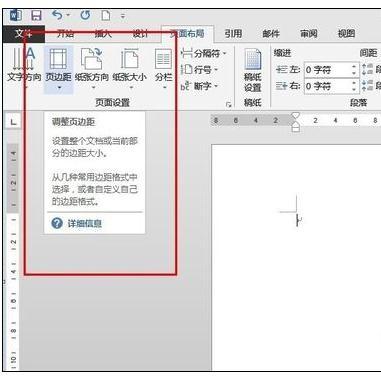Image resolution: width=381 pixels, height=376 pixels.
Task: Open the 分隔符 breaks dropdown
Action: pos(203,53)
